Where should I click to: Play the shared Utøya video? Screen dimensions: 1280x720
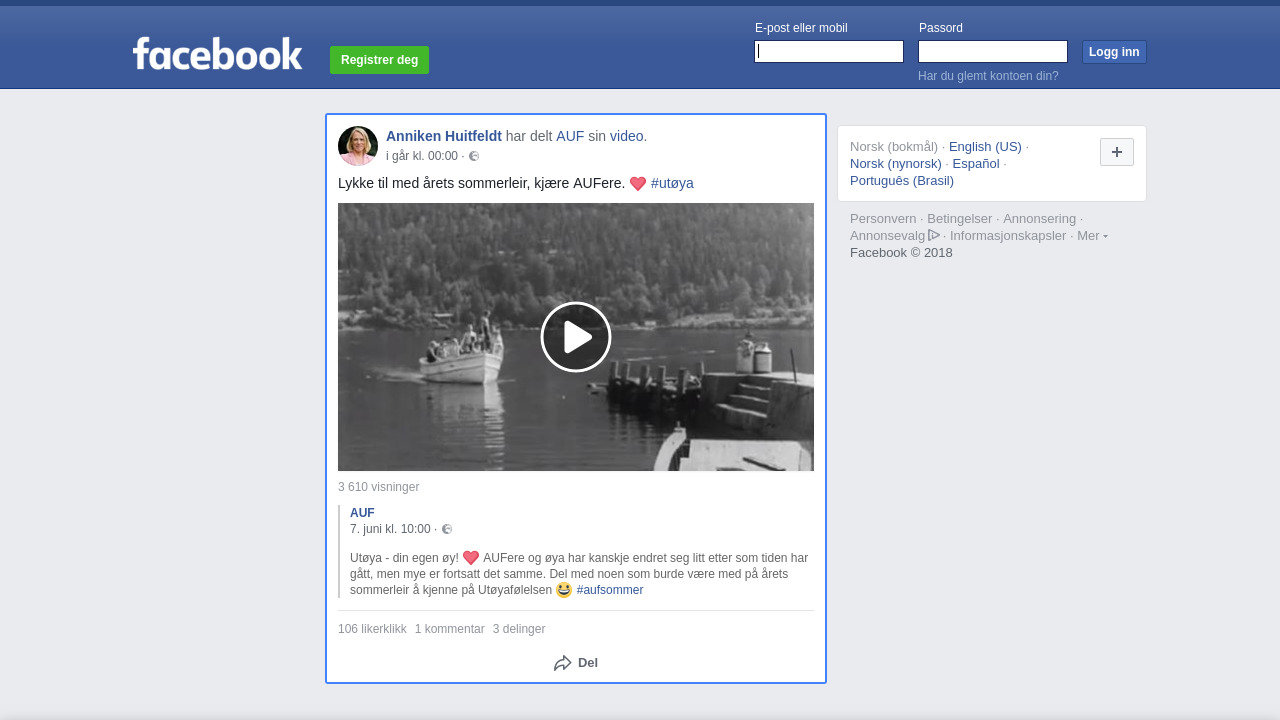pyautogui.click(x=576, y=337)
